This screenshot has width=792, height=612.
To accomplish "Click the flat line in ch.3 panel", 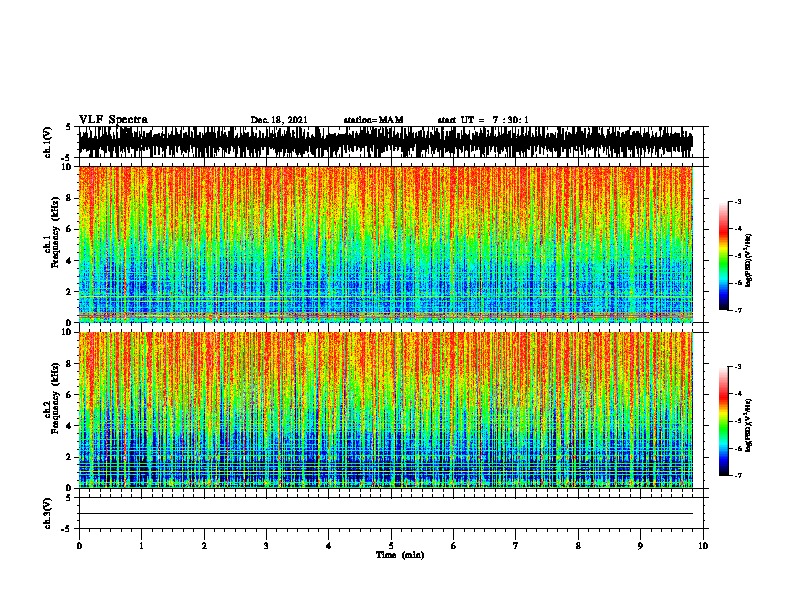I will (385, 514).
